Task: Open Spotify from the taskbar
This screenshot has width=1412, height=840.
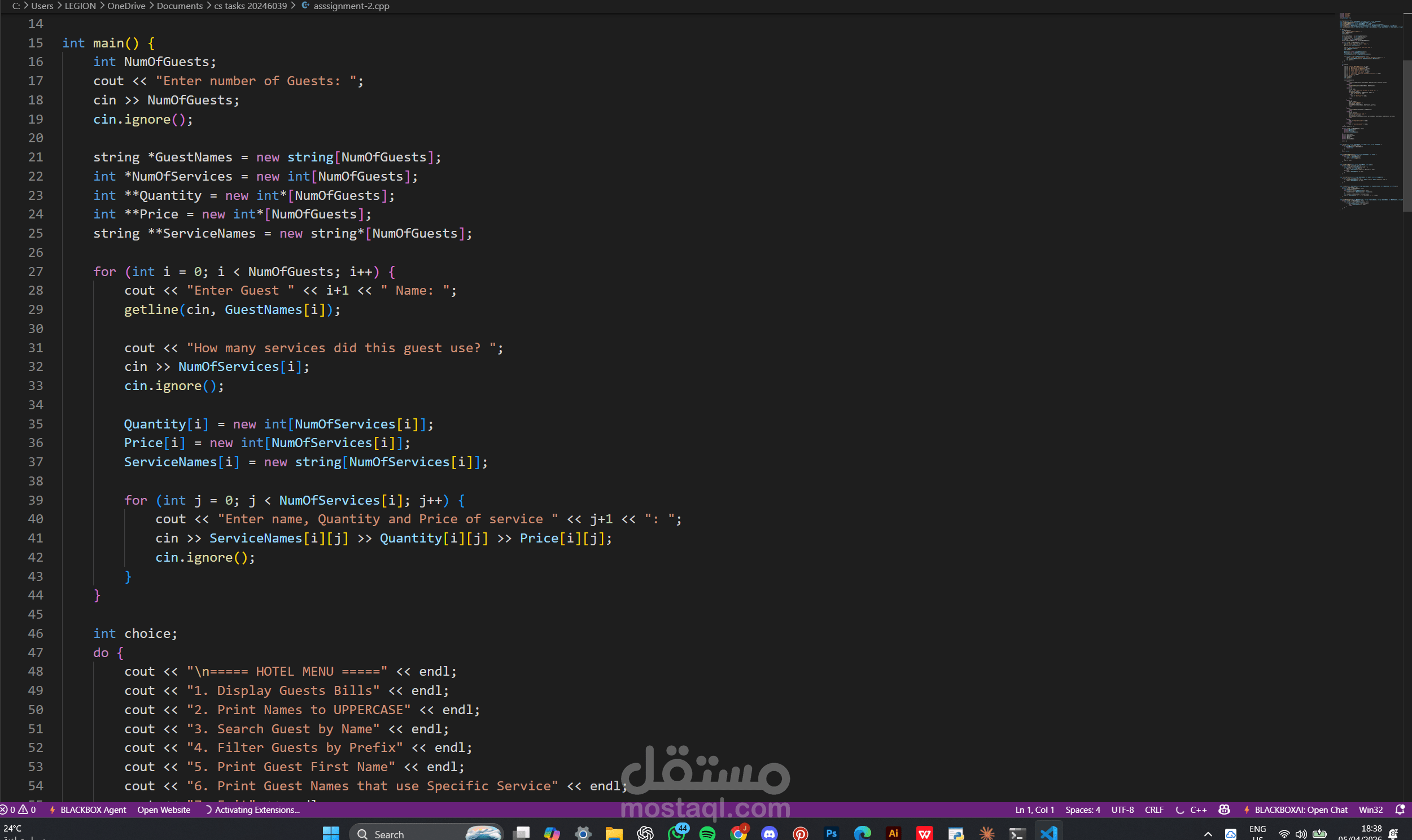Action: click(x=707, y=833)
